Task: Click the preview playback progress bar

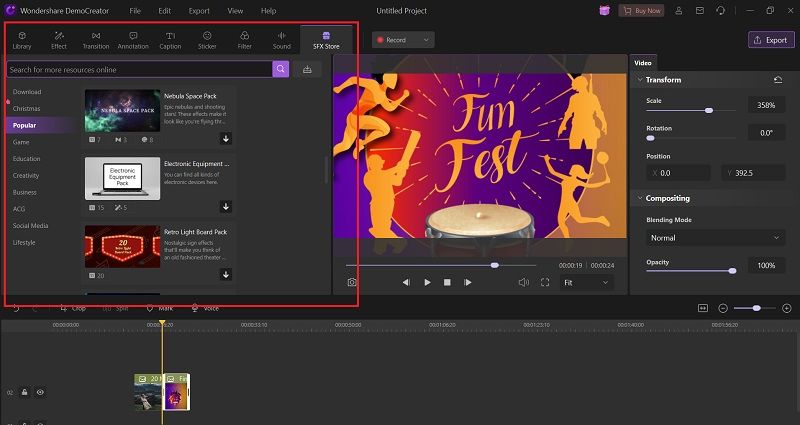Action: pos(441,265)
